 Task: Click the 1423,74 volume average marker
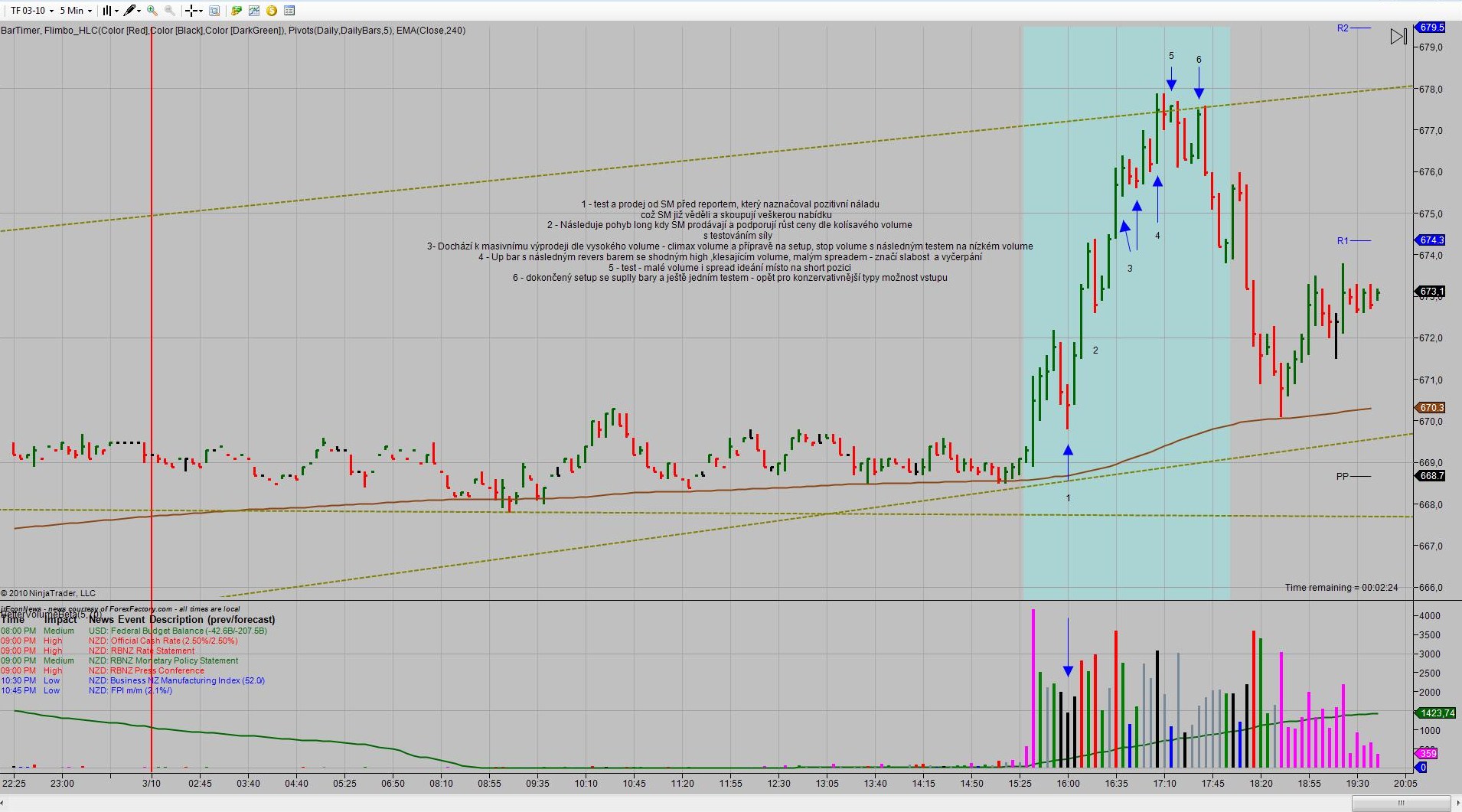(x=1437, y=713)
